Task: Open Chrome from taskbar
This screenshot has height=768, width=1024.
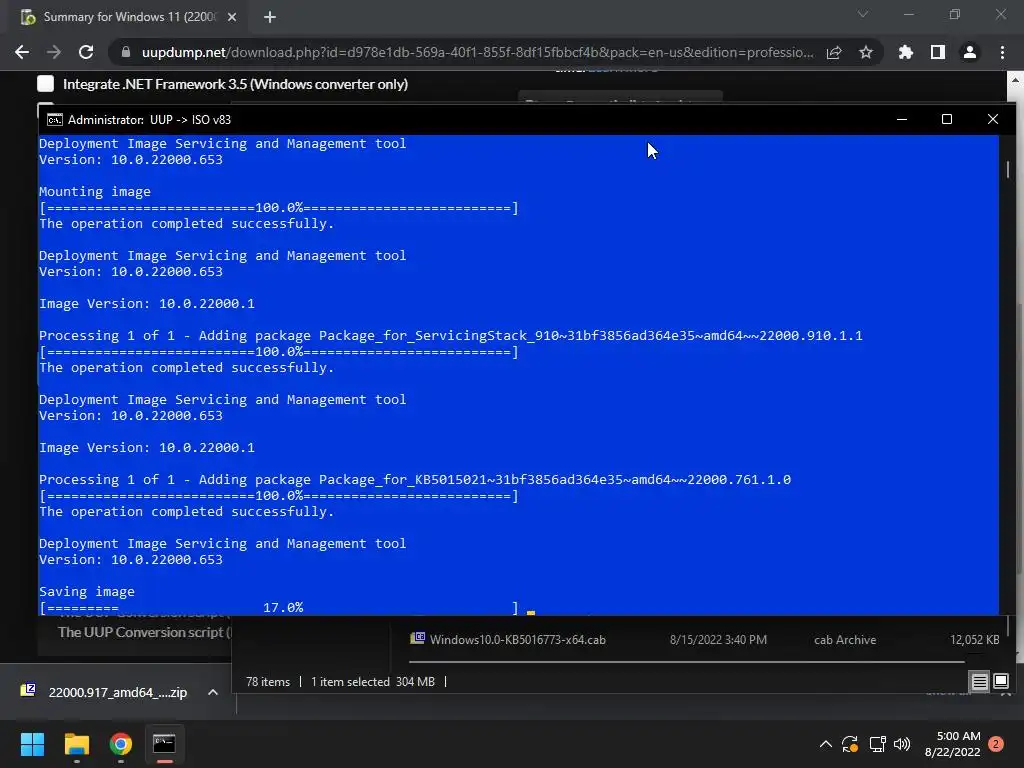Action: [x=121, y=744]
